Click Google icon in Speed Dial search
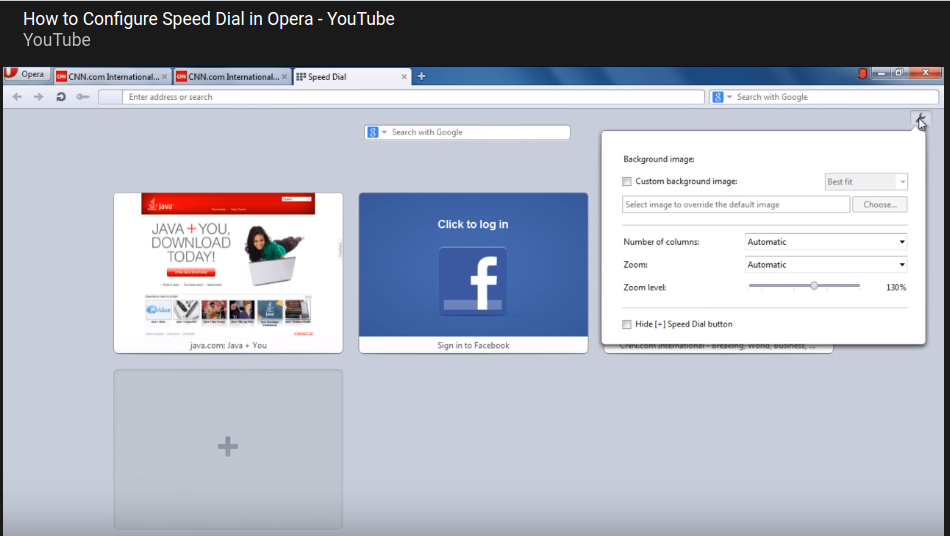 point(372,132)
